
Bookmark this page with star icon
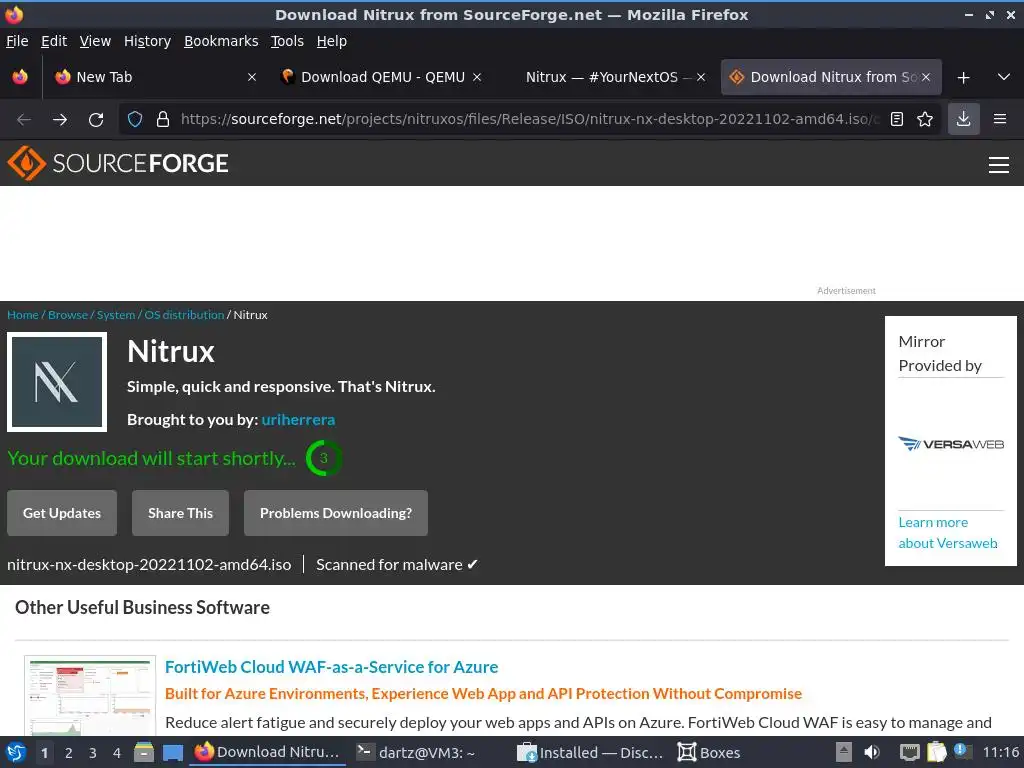pyautogui.click(x=925, y=120)
